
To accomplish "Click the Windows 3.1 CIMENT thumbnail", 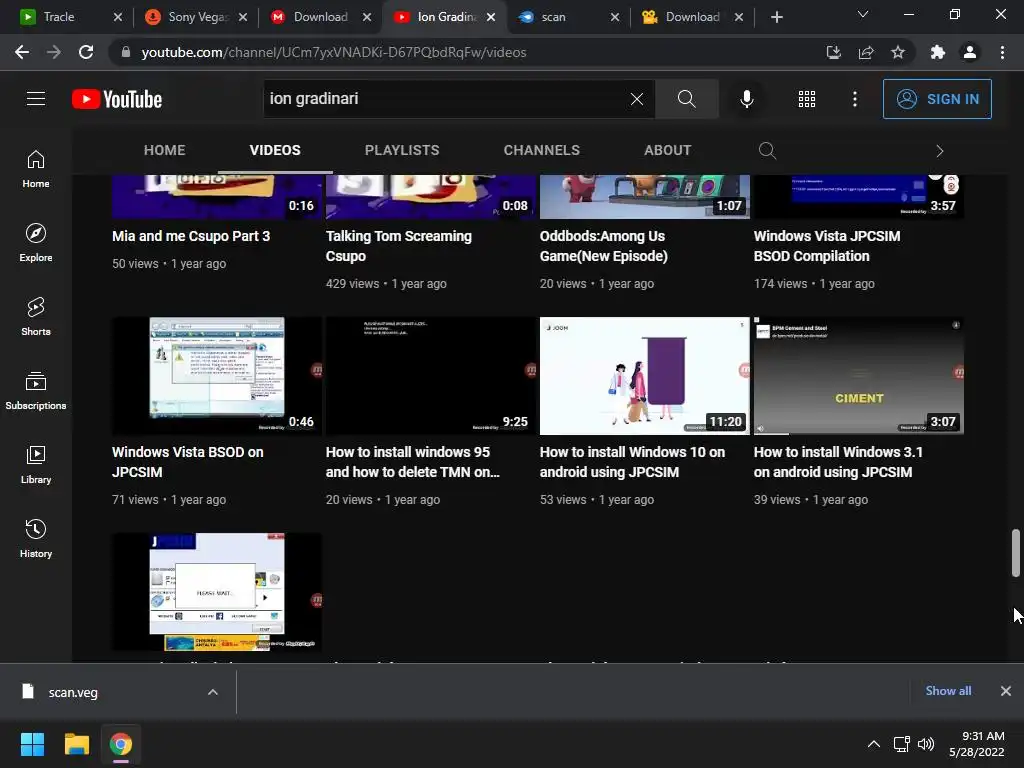I will [x=859, y=376].
